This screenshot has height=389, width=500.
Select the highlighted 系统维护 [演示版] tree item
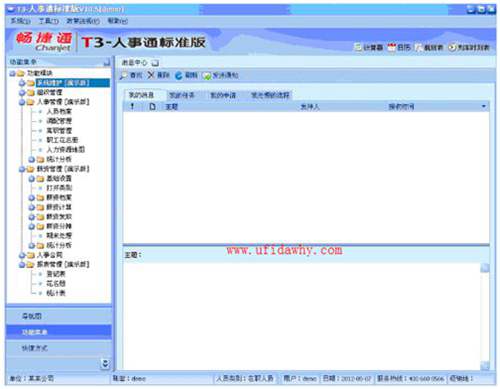(72, 83)
